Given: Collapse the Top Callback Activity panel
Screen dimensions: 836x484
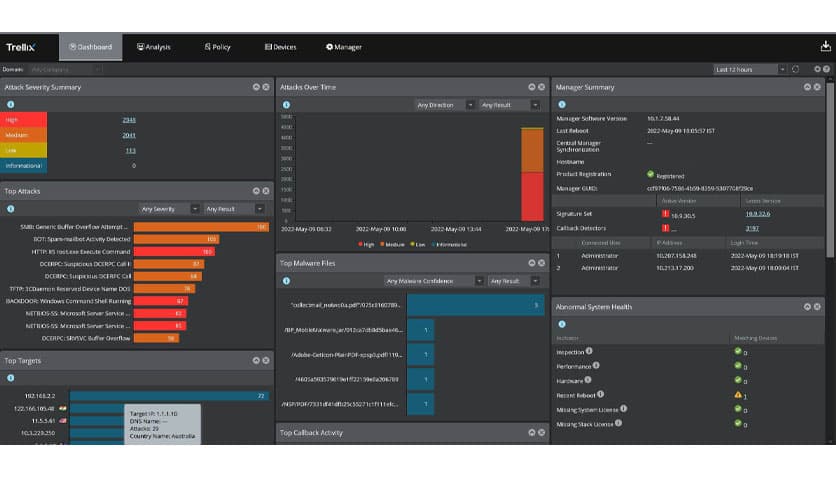Looking at the screenshot, I should tap(532, 432).
